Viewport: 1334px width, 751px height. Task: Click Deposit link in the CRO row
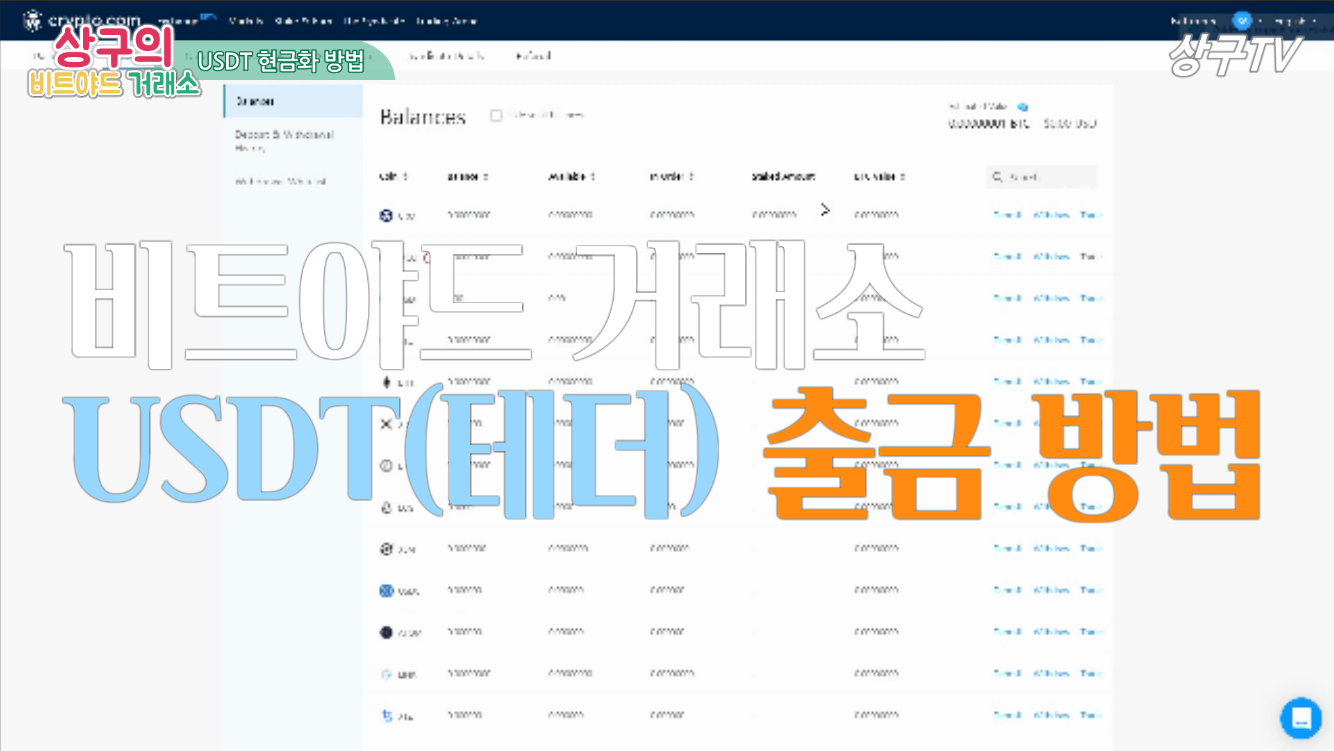click(x=1008, y=215)
